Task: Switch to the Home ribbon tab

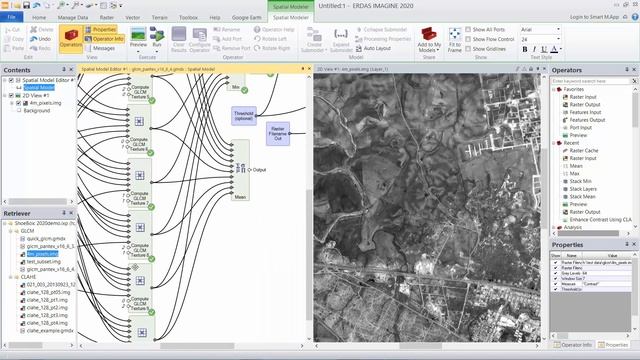Action: (39, 18)
